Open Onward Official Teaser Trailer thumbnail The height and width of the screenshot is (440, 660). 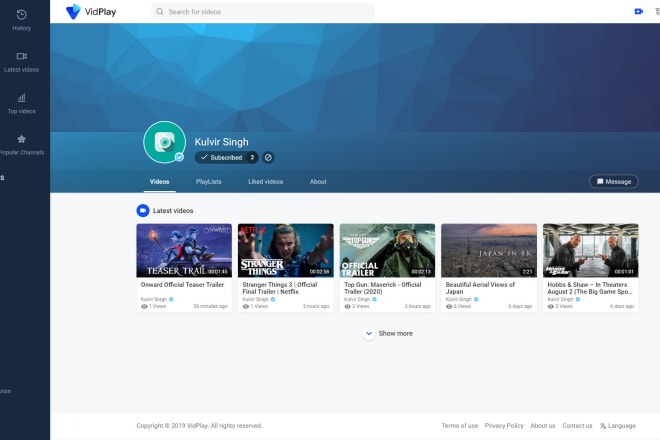tap(184, 251)
